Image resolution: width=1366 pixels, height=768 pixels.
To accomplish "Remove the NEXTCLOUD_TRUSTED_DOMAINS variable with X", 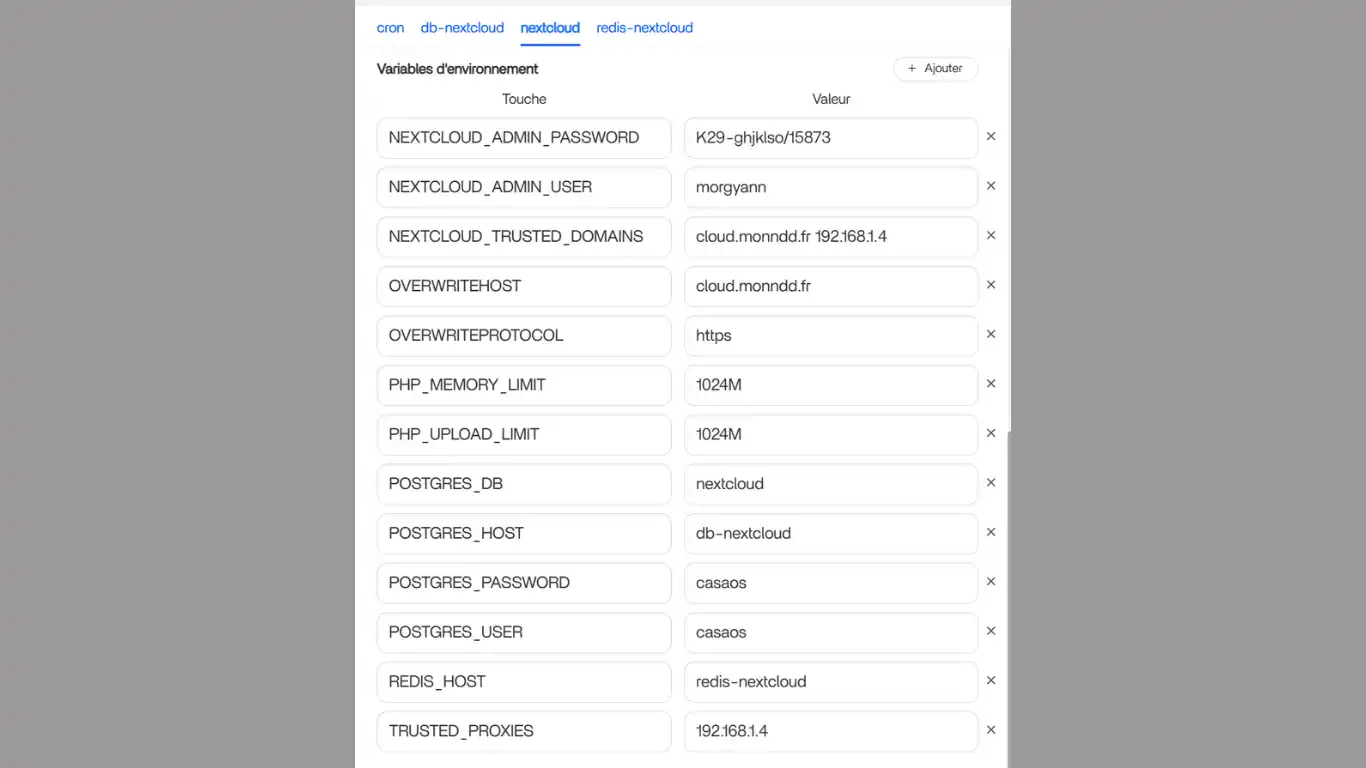I will (991, 236).
